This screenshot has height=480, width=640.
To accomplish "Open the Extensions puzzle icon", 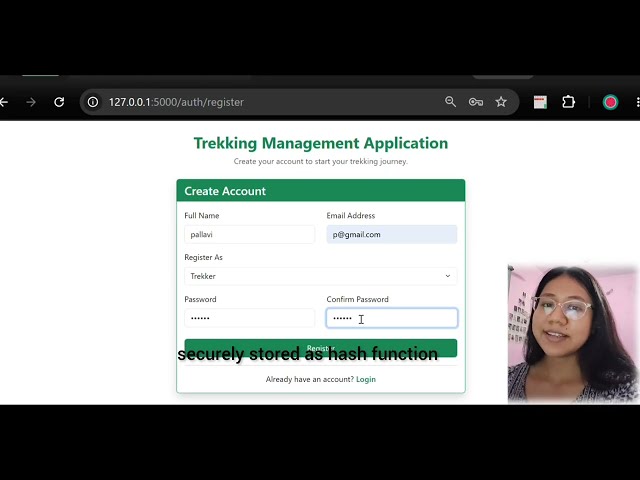I will [568, 102].
